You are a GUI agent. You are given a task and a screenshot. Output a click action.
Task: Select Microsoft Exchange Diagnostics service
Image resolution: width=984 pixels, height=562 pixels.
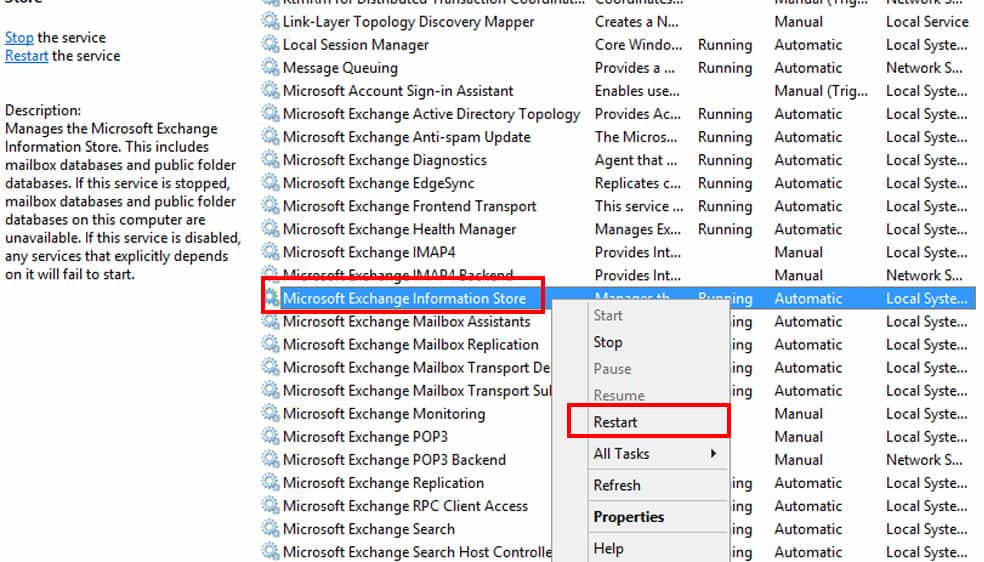click(385, 160)
